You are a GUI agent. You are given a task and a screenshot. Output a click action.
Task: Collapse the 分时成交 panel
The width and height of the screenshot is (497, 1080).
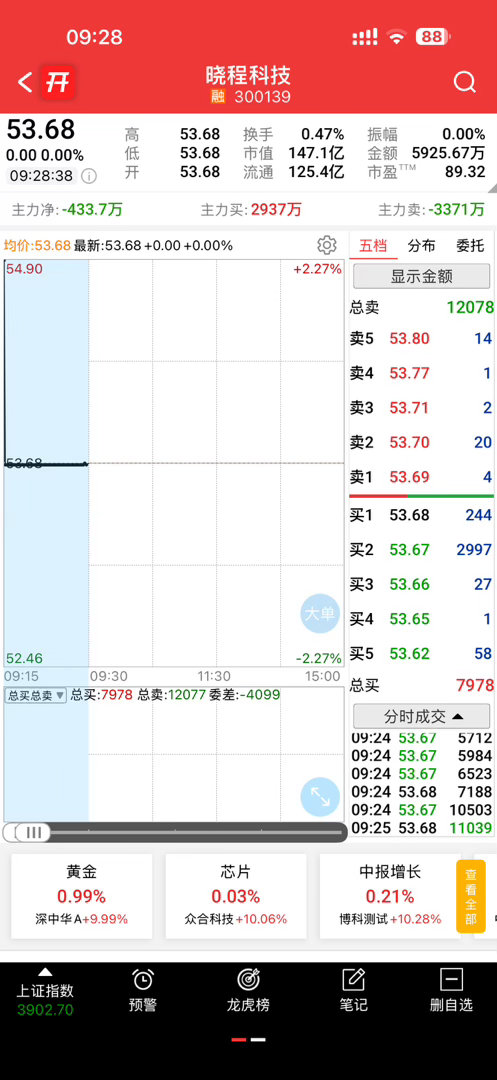(423, 716)
